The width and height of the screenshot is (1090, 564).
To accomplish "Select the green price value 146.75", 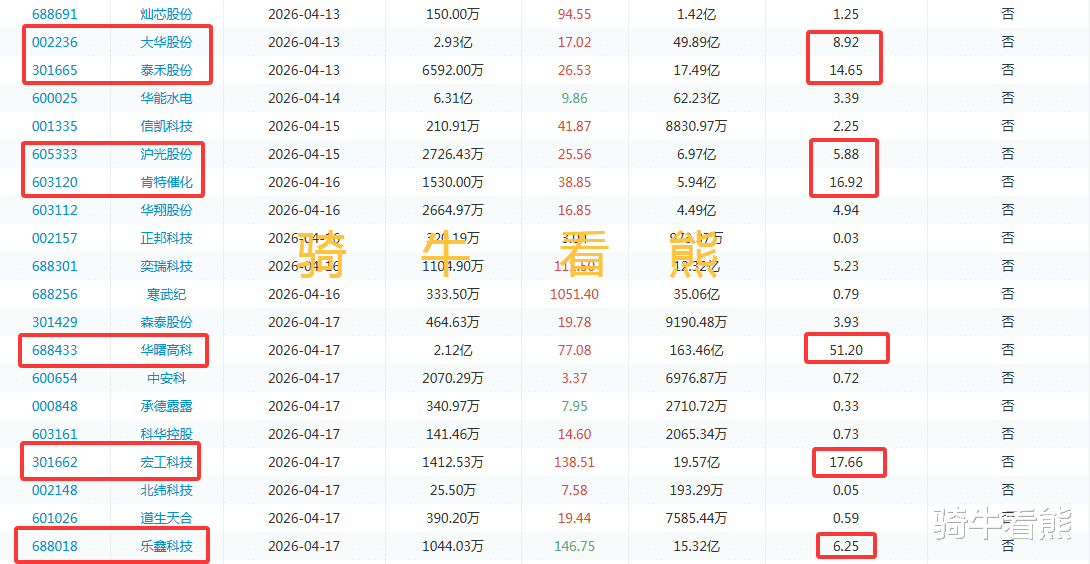I will (574, 546).
